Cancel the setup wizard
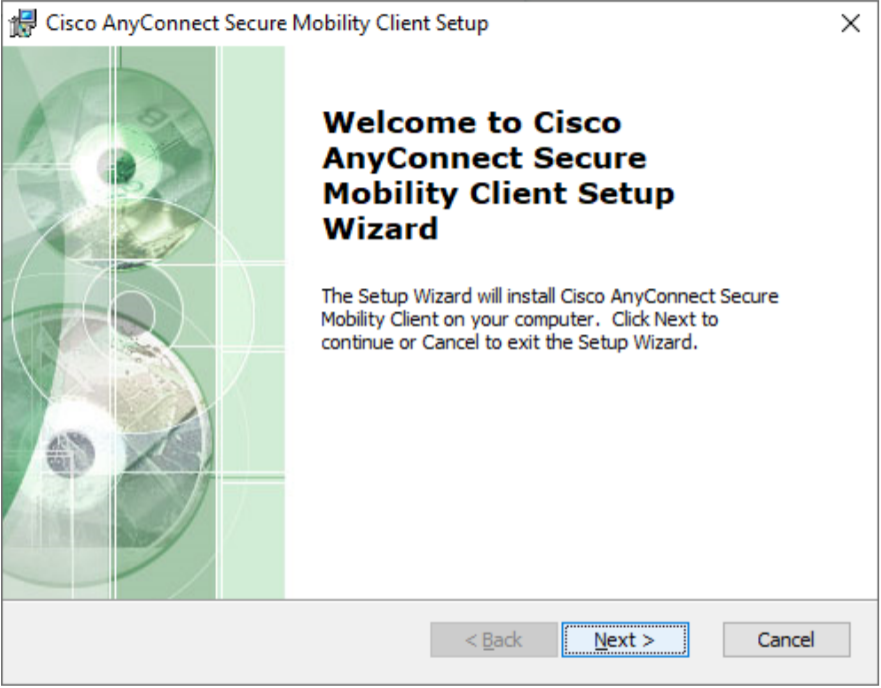The image size is (881, 688). (x=786, y=640)
